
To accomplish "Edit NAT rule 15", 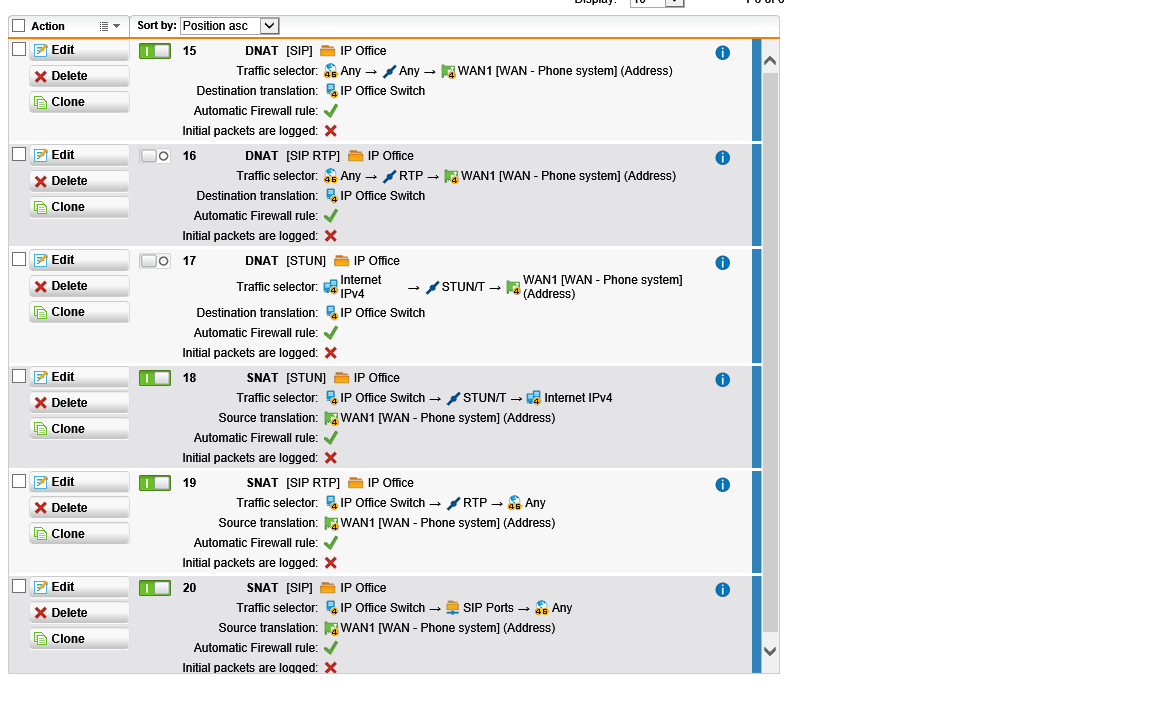I will [79, 50].
